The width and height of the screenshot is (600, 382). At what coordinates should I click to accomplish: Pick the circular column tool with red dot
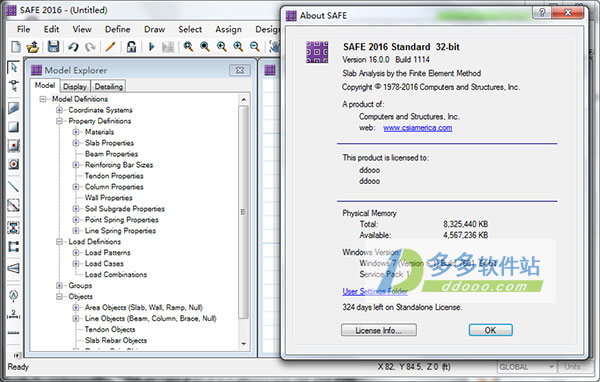[14, 164]
